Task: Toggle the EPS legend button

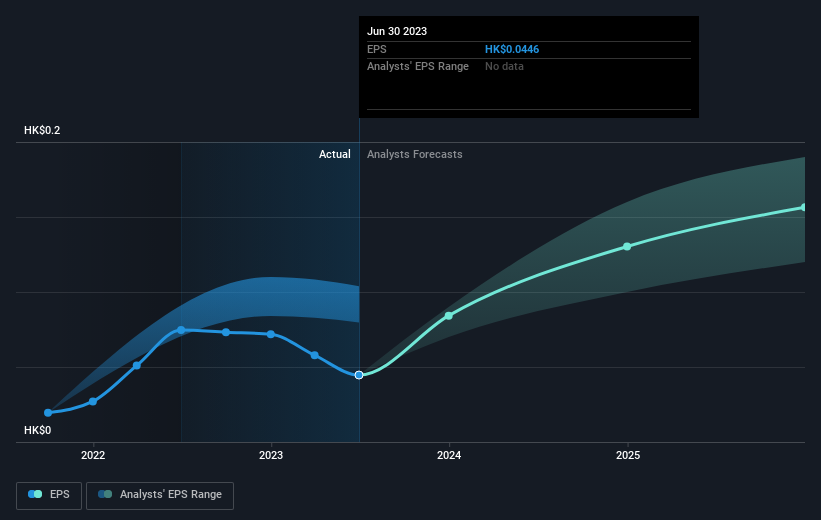Action: (49, 495)
